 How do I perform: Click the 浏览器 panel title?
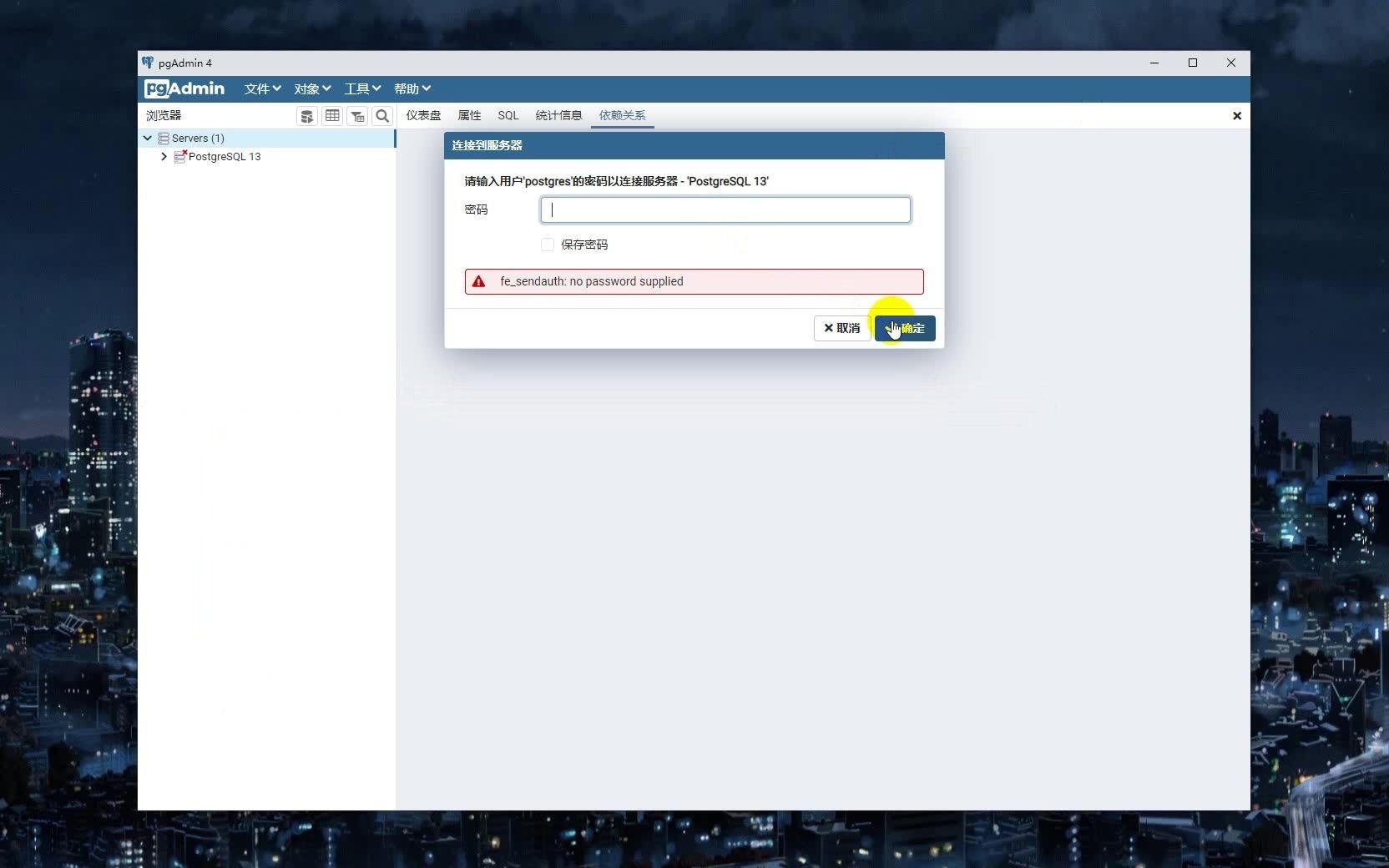click(164, 116)
